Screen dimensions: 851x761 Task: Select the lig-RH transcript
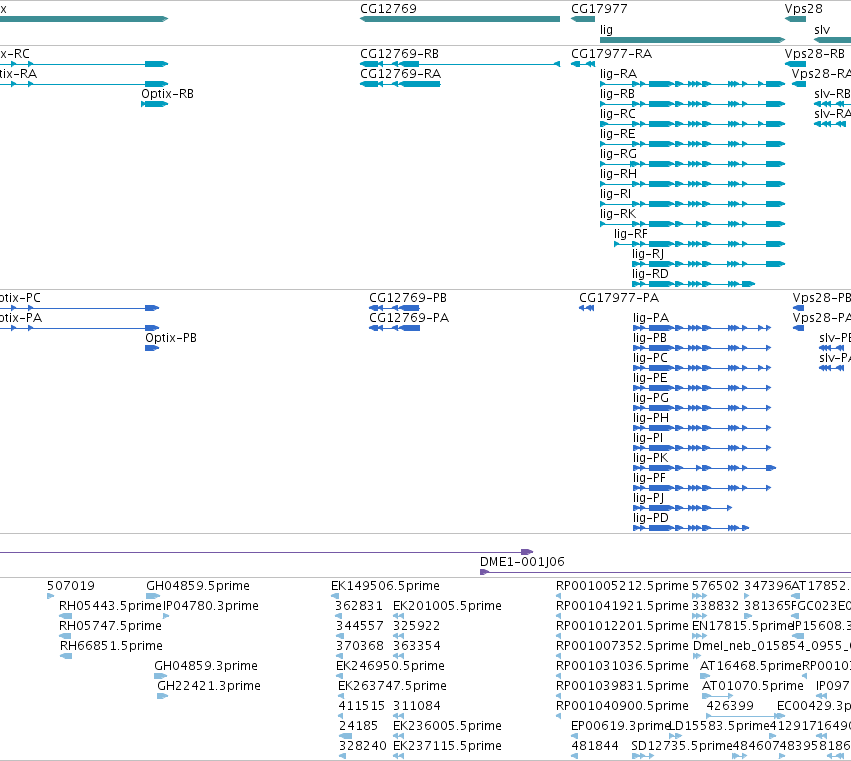(x=618, y=174)
